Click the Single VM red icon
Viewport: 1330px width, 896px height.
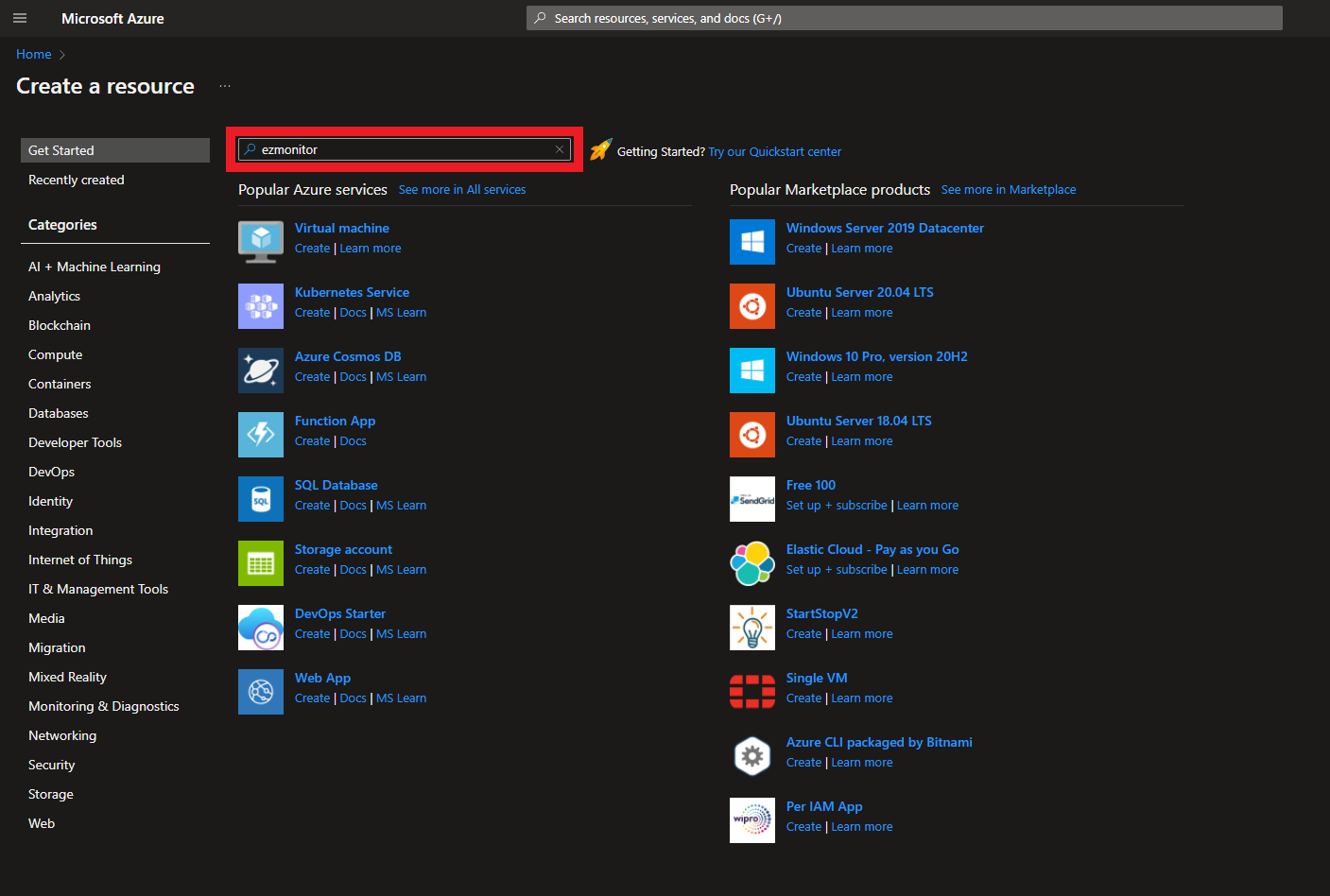click(752, 692)
